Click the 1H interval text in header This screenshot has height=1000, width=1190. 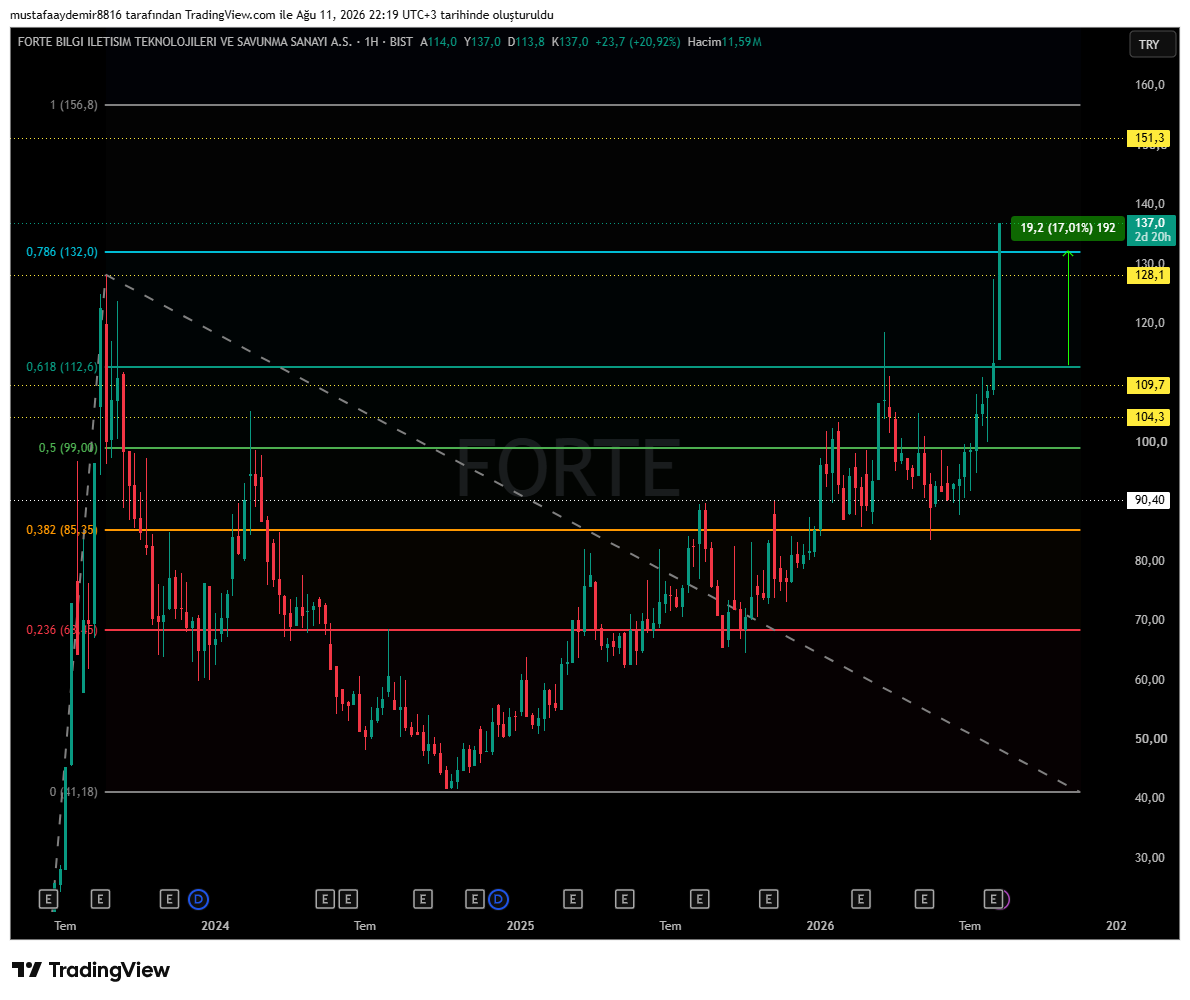[x=371, y=42]
